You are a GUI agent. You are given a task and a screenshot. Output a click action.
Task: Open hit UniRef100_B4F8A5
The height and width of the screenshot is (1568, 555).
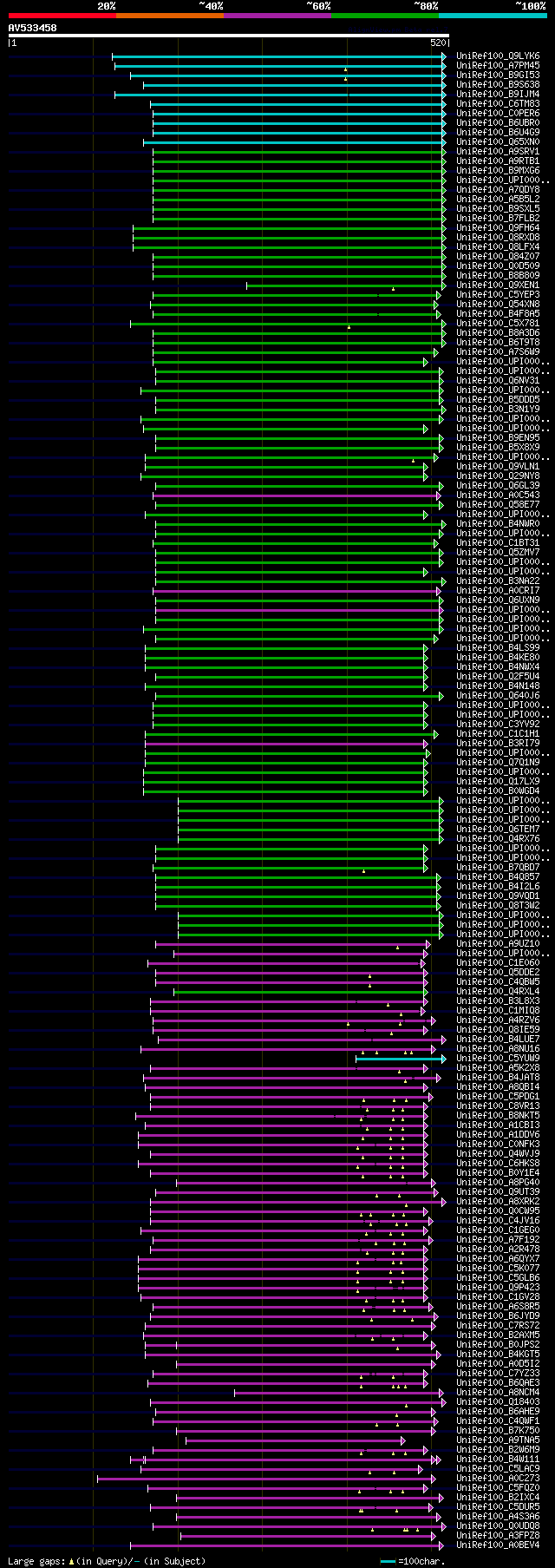coord(498,314)
